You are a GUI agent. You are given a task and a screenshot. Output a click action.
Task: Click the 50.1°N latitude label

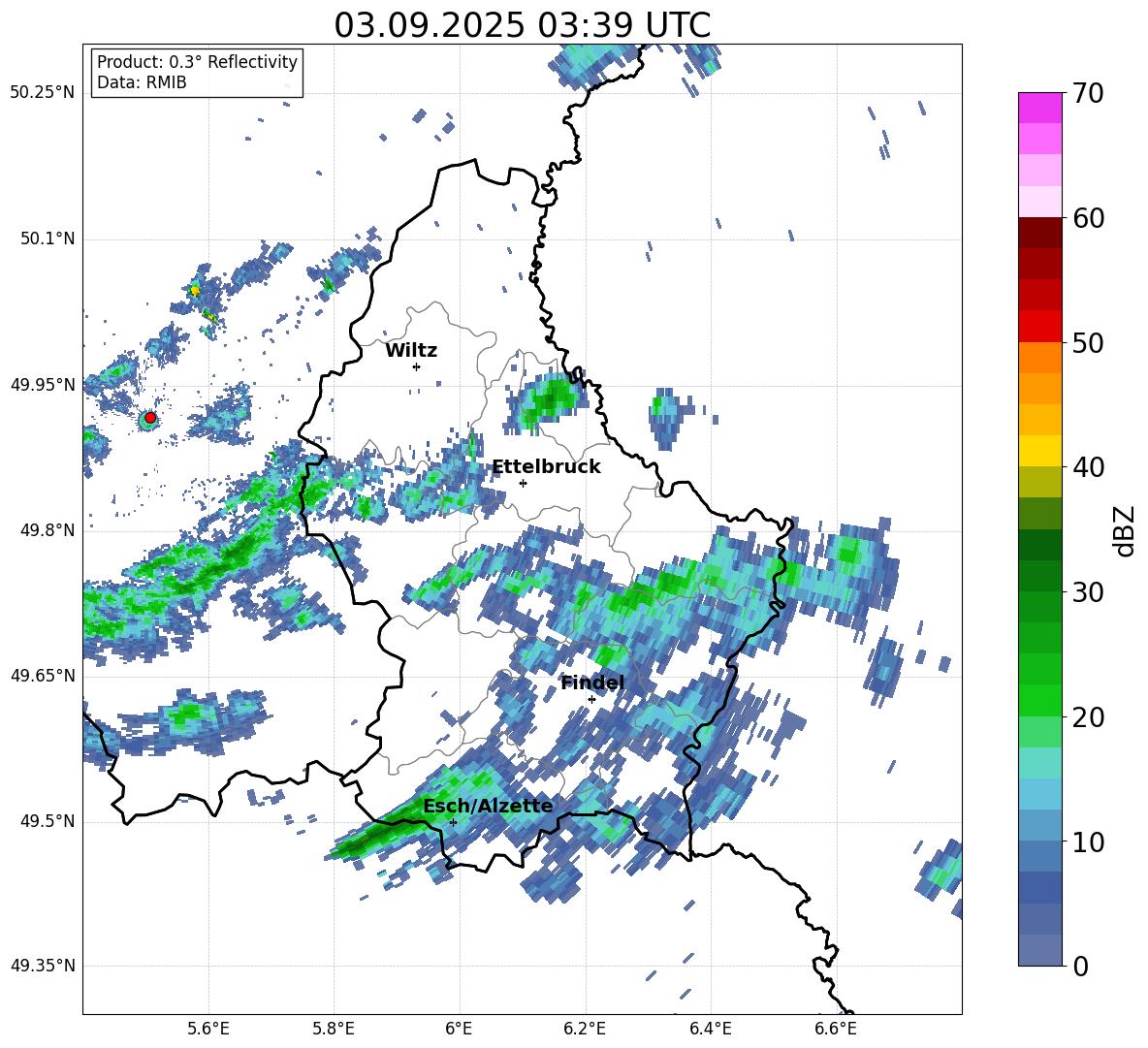48,238
